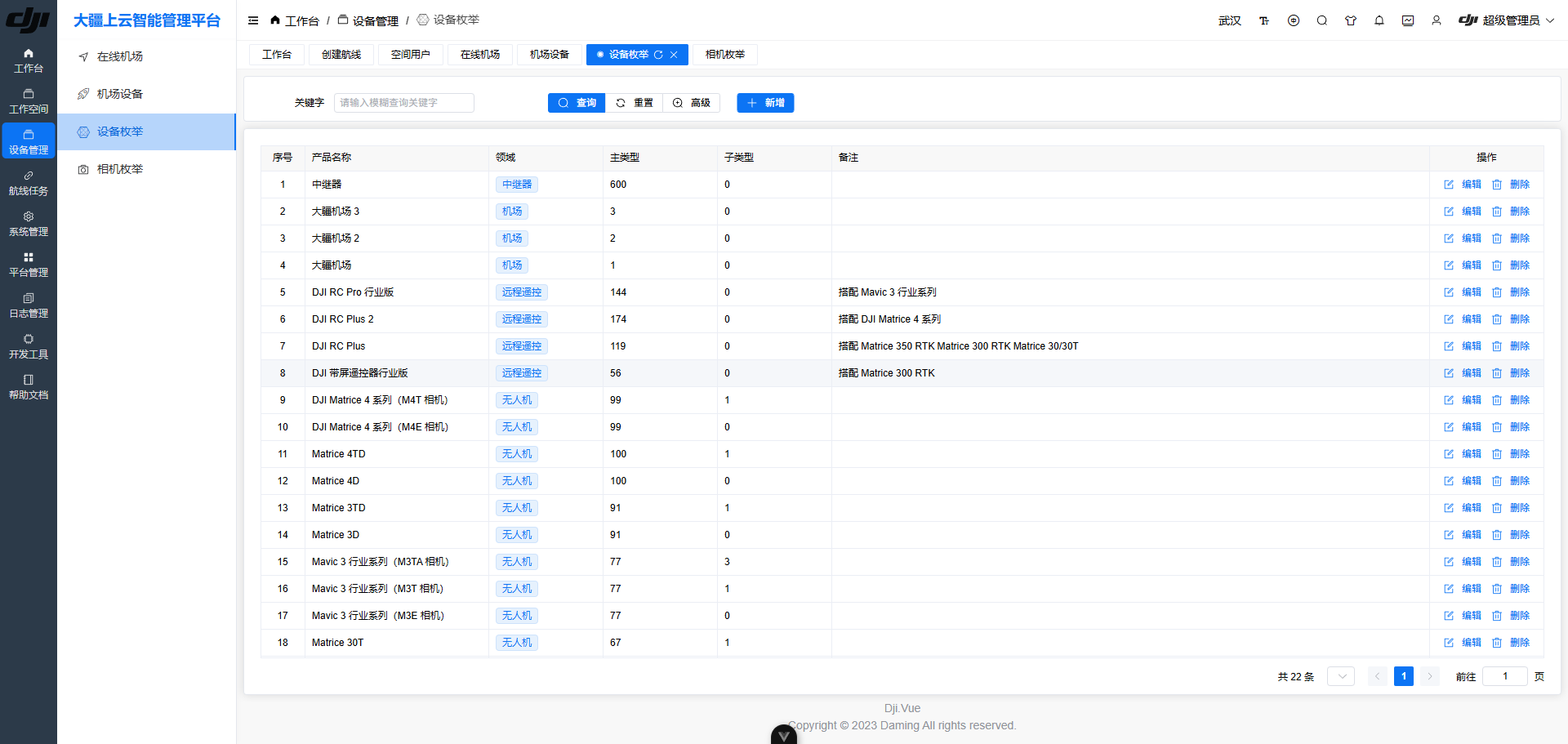1568x744 pixels.
Task: Click the edit icon for DJI RC Plus 2 row
Action: [x=1449, y=319]
